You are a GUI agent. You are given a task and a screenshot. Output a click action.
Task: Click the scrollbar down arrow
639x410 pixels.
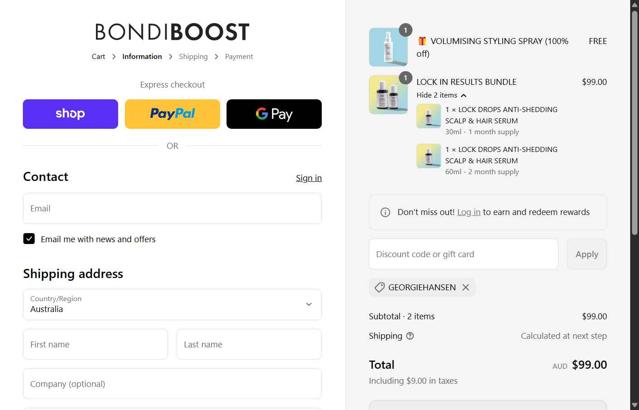tap(635, 405)
